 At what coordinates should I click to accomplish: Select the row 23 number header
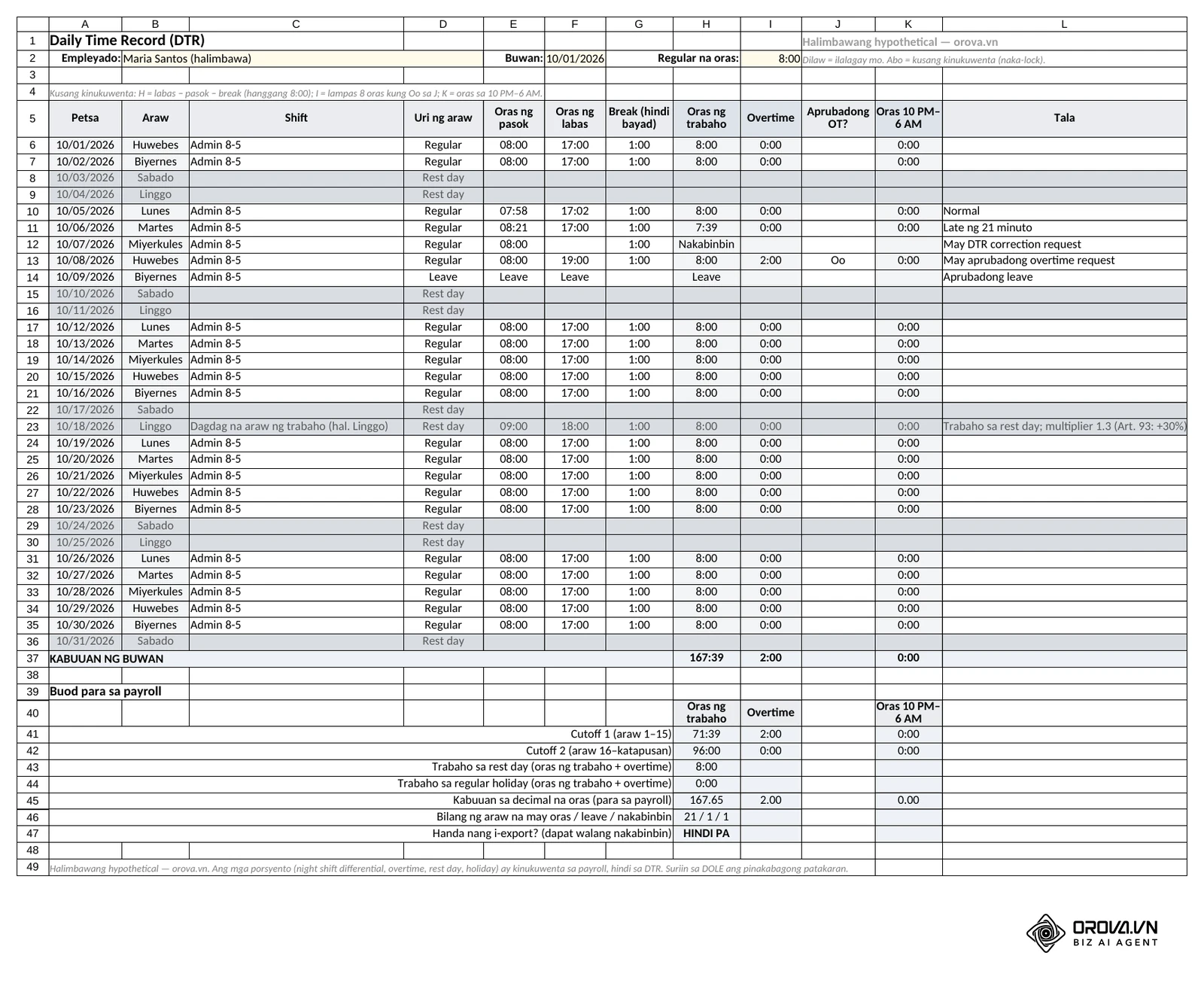(32, 427)
